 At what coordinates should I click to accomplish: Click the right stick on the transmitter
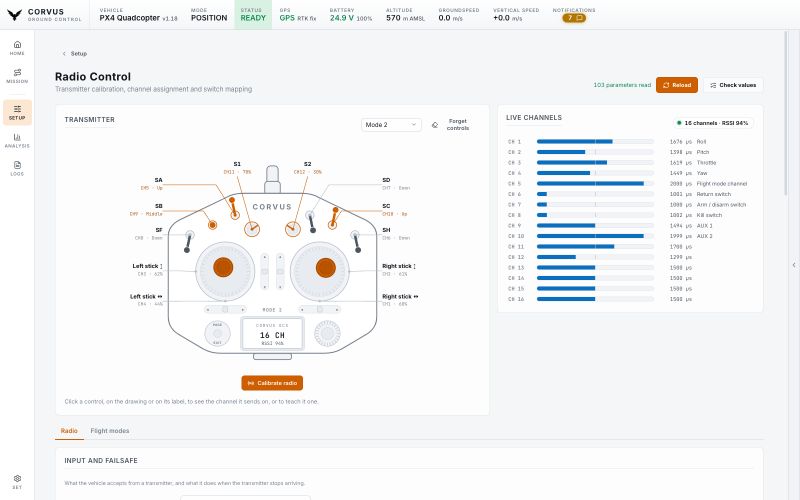pyautogui.click(x=320, y=271)
